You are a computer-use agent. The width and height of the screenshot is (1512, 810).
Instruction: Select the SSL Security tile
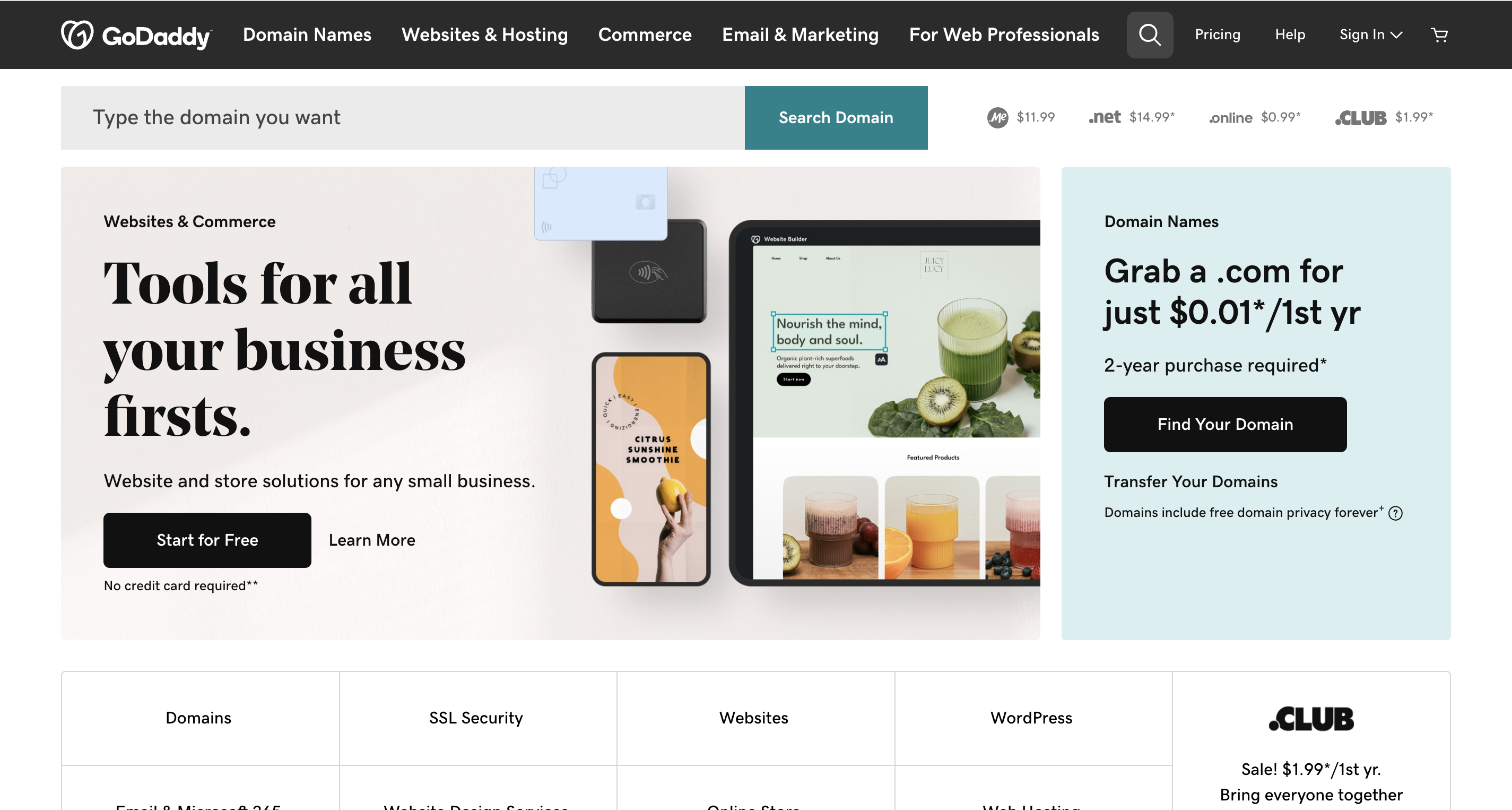click(x=475, y=718)
